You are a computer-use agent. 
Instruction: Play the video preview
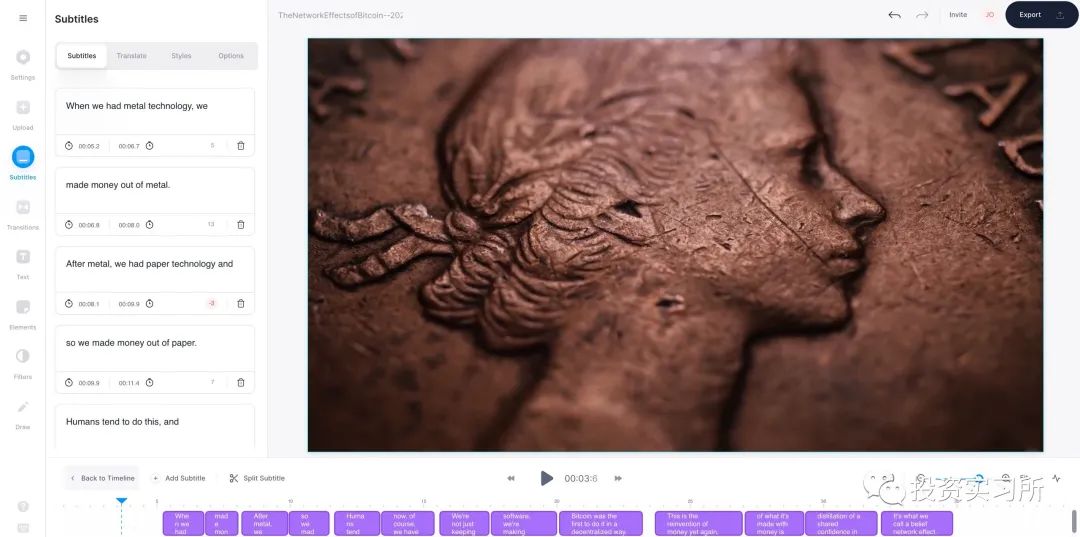click(546, 478)
